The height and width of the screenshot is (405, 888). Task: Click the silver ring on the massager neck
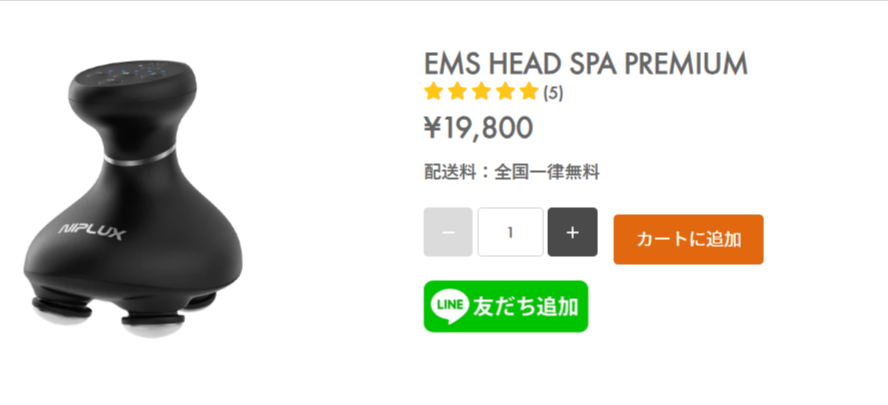(x=139, y=158)
